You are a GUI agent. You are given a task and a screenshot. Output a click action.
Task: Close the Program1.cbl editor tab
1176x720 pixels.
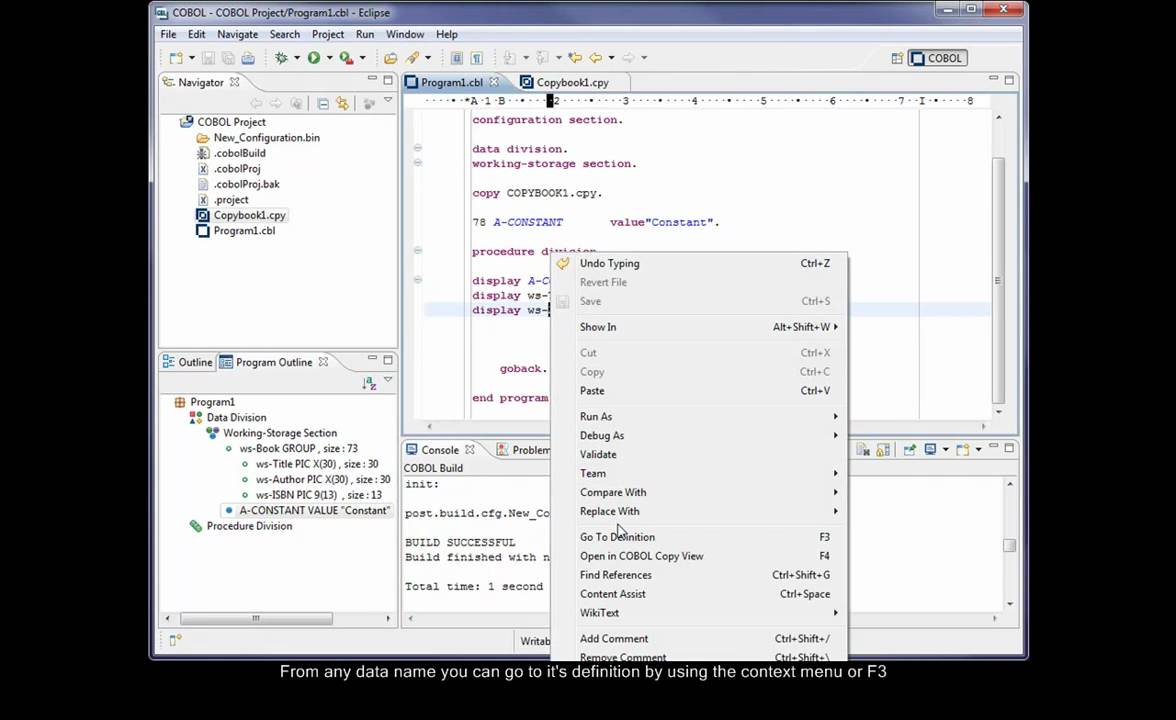point(494,82)
